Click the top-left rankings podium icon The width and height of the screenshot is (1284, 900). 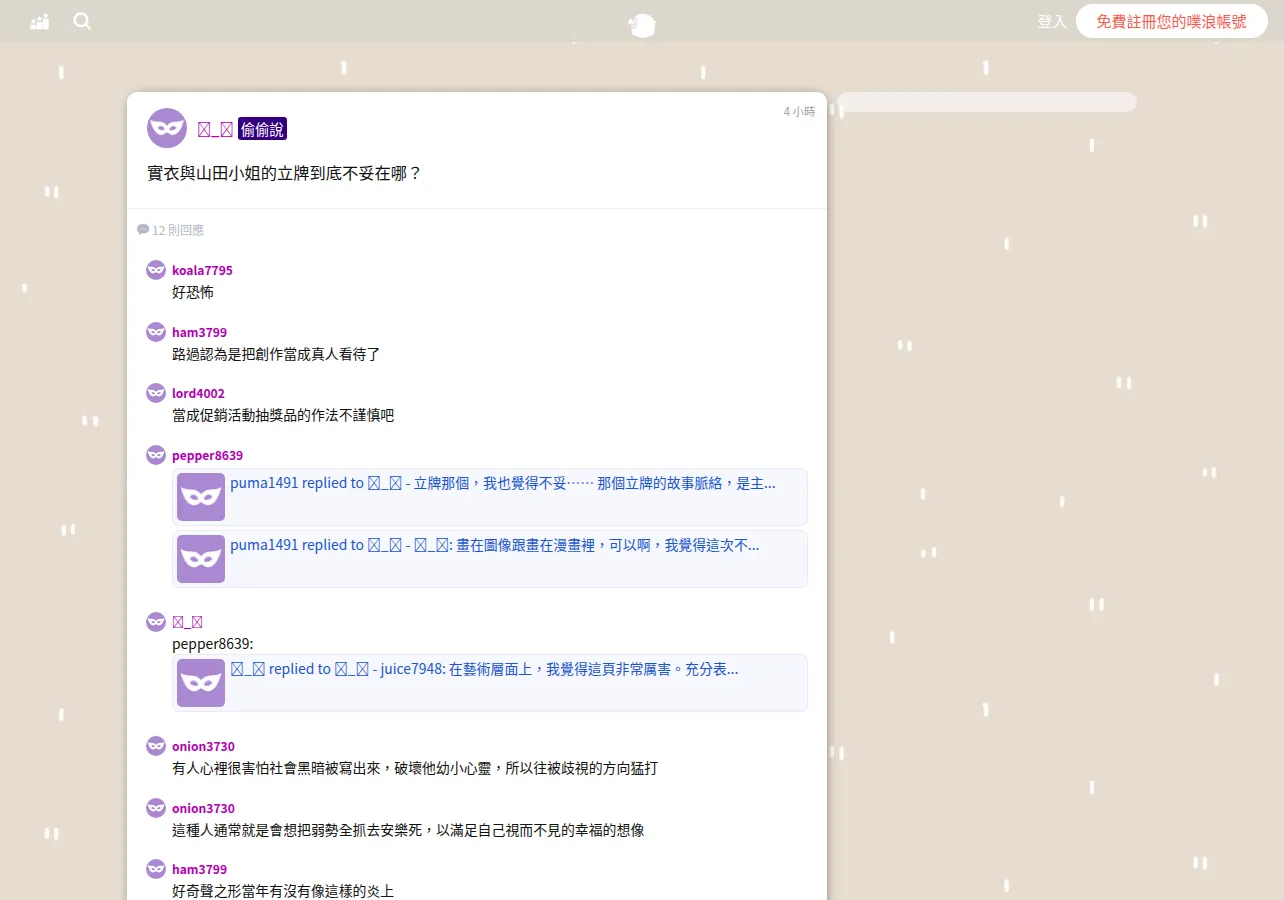[x=40, y=21]
